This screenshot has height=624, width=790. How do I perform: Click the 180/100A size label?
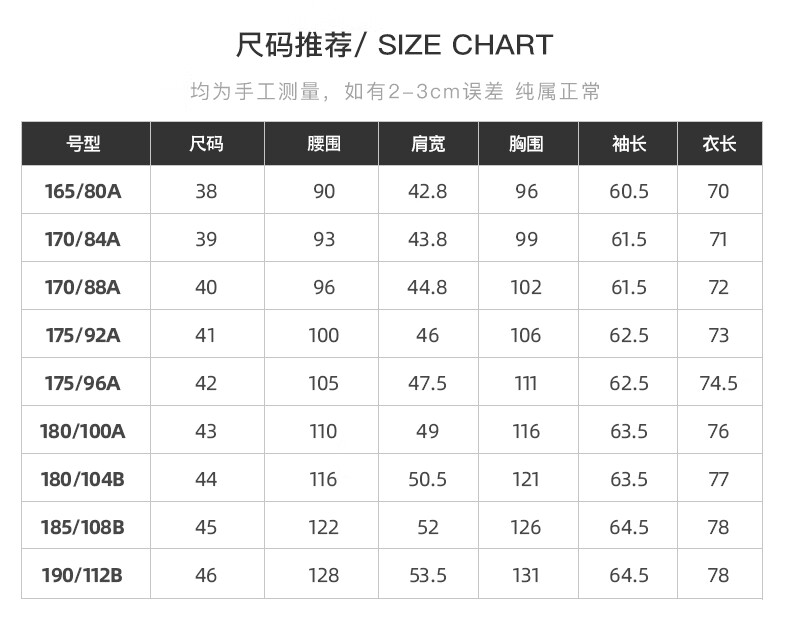point(83,431)
